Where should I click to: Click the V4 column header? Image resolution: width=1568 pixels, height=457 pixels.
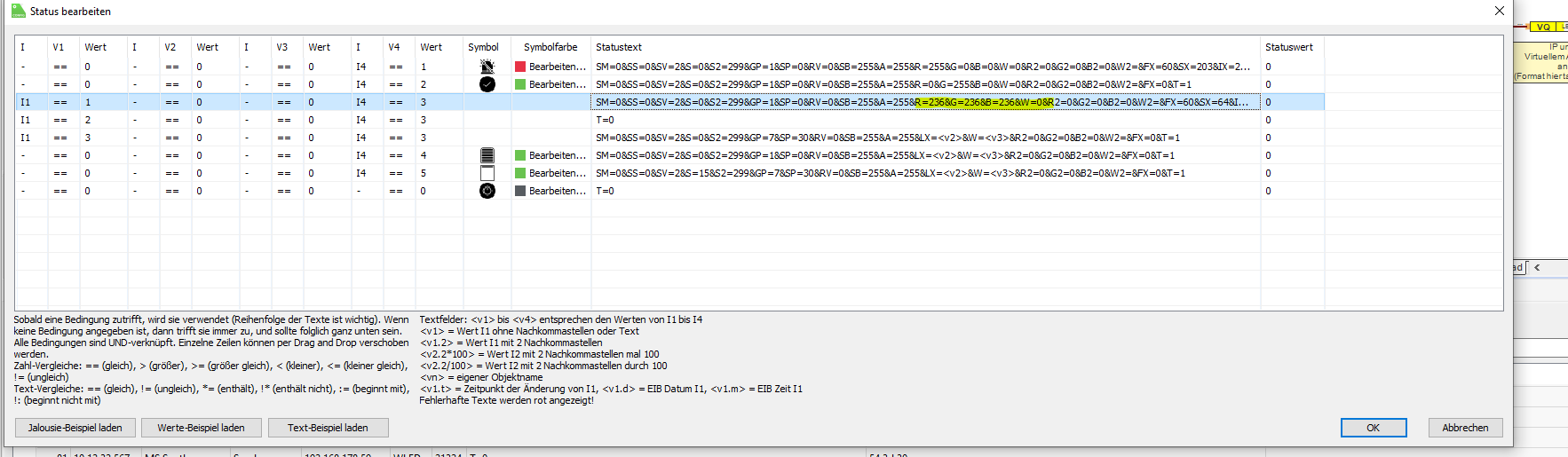[400, 47]
